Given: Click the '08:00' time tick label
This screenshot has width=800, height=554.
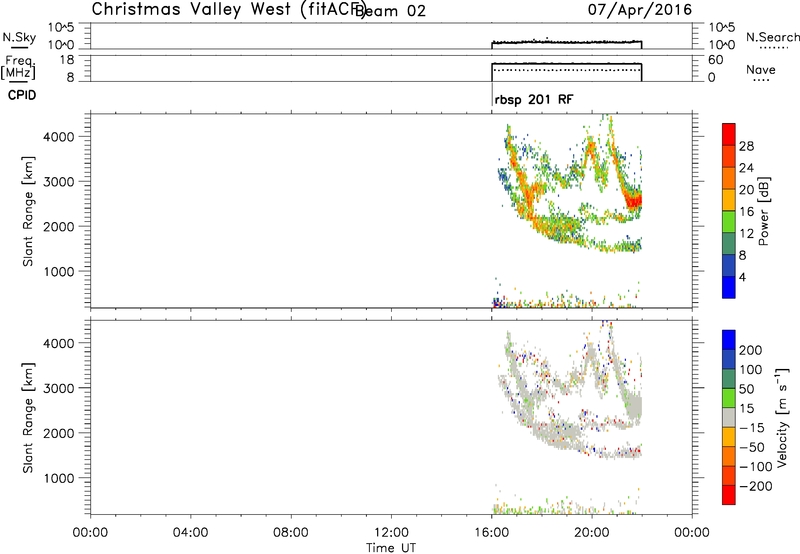Looking at the screenshot, I should pyautogui.click(x=291, y=533).
